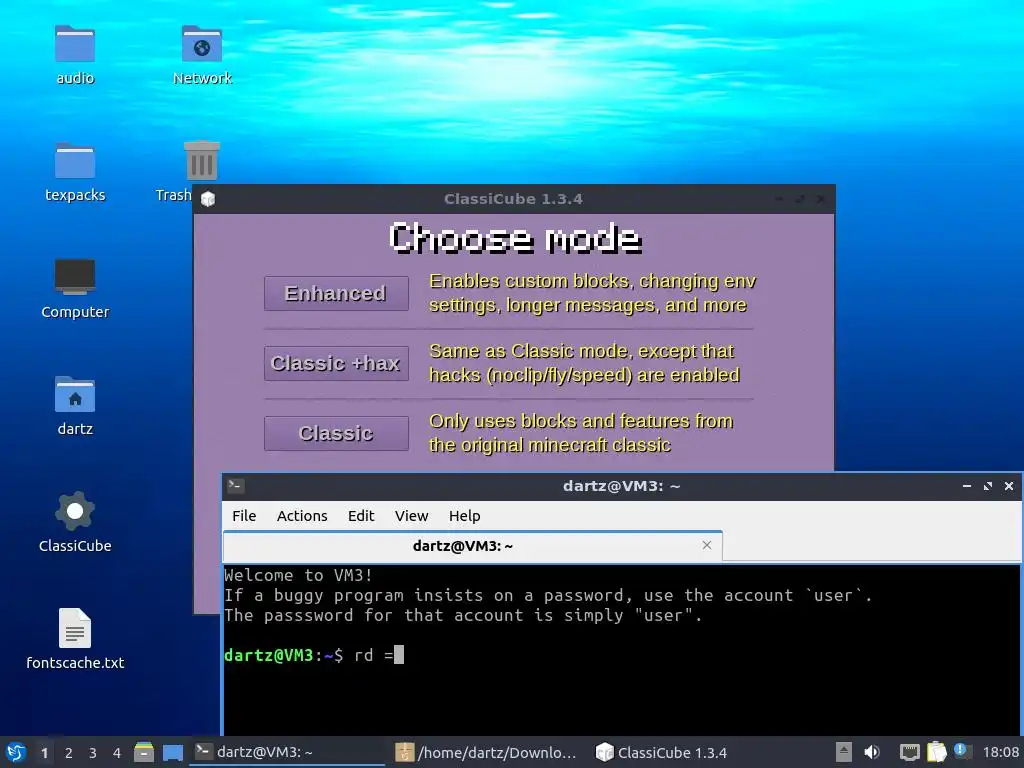
Task: Launch the ClassiCube gear icon on the desktop
Action: point(74,511)
